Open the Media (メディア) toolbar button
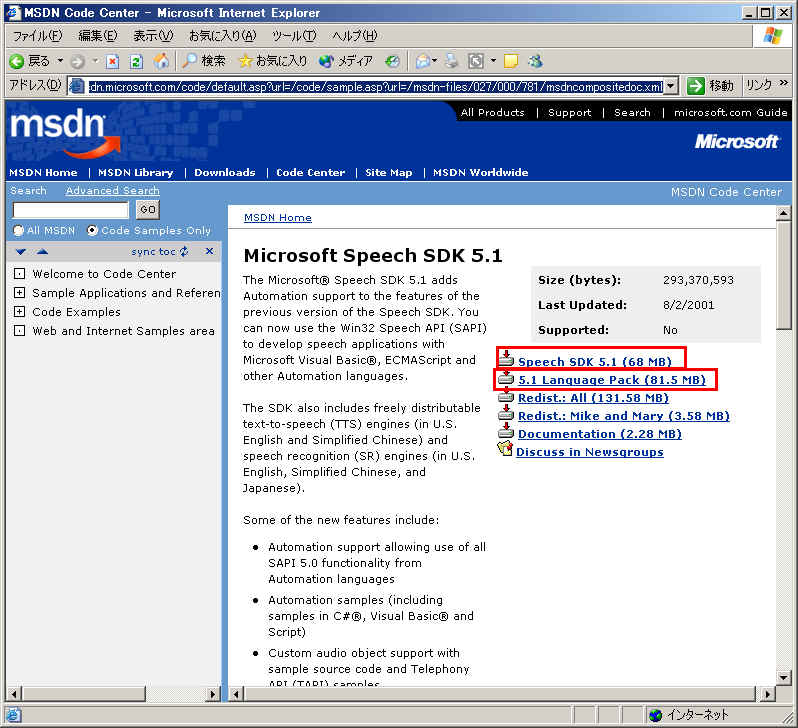798x728 pixels. point(346,62)
